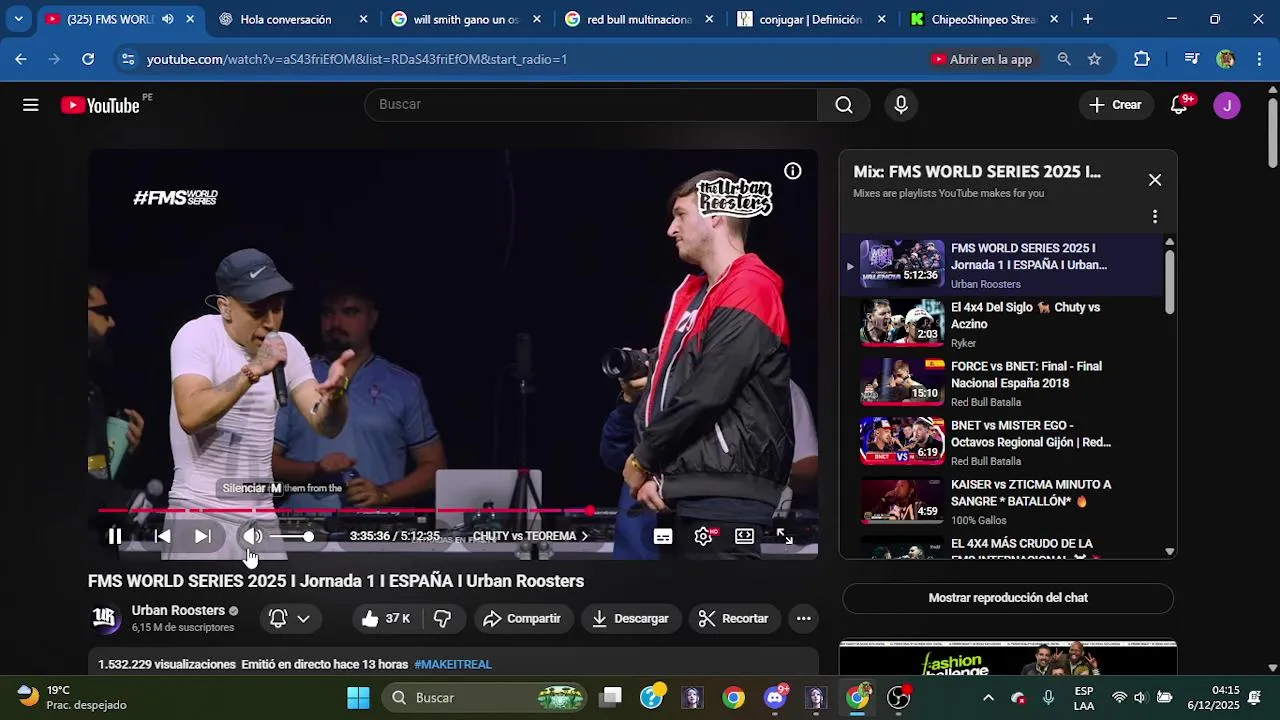Viewport: 1280px width, 720px height.
Task: Play KAISER vs ZTICMA MINUTO A SANGRE
Action: click(x=1000, y=500)
